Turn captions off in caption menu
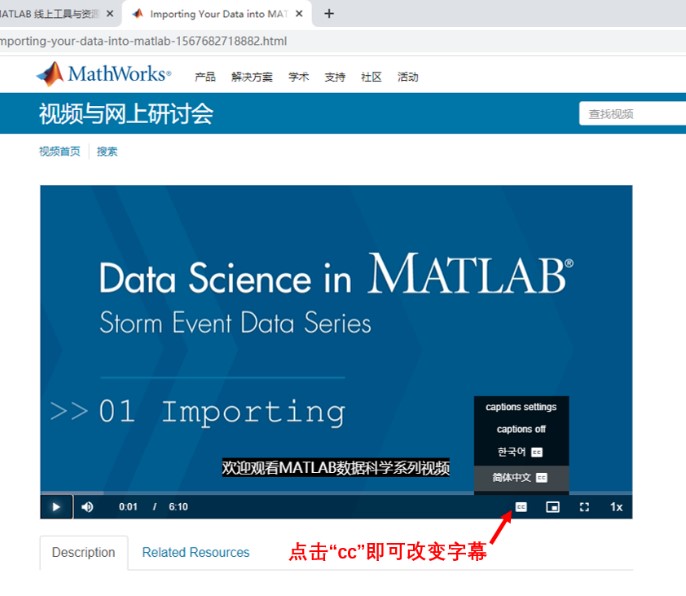 [x=521, y=429]
